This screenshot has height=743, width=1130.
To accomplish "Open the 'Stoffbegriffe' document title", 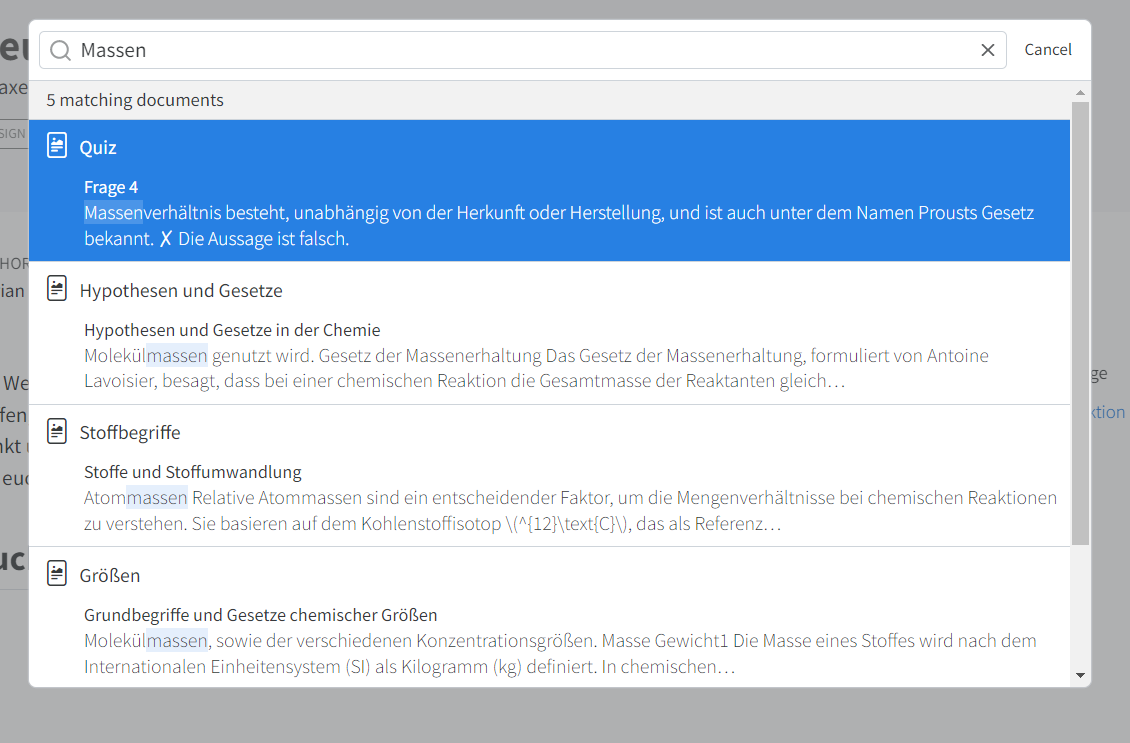I will click(130, 433).
